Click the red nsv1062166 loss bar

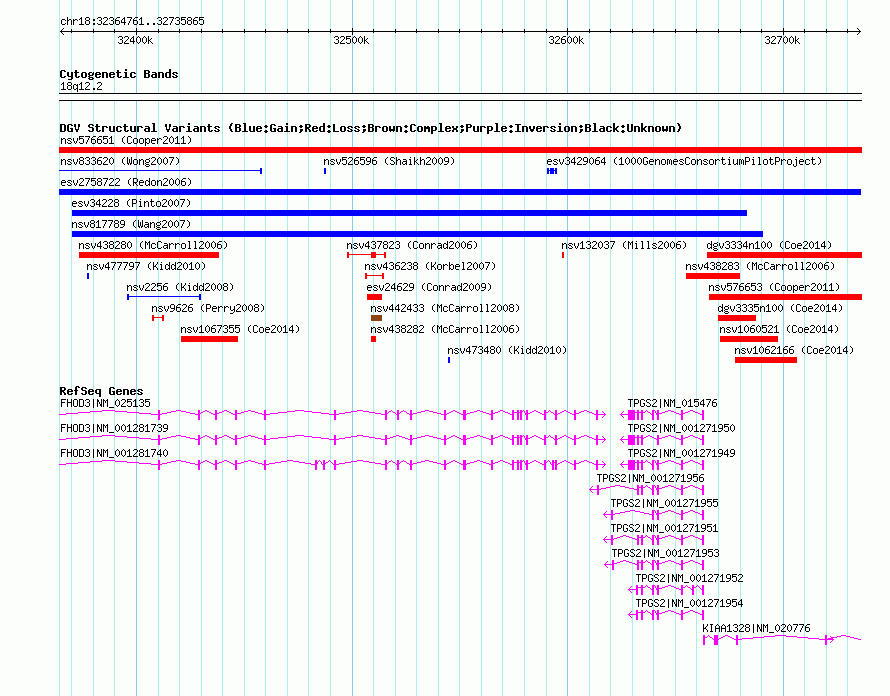click(x=766, y=360)
